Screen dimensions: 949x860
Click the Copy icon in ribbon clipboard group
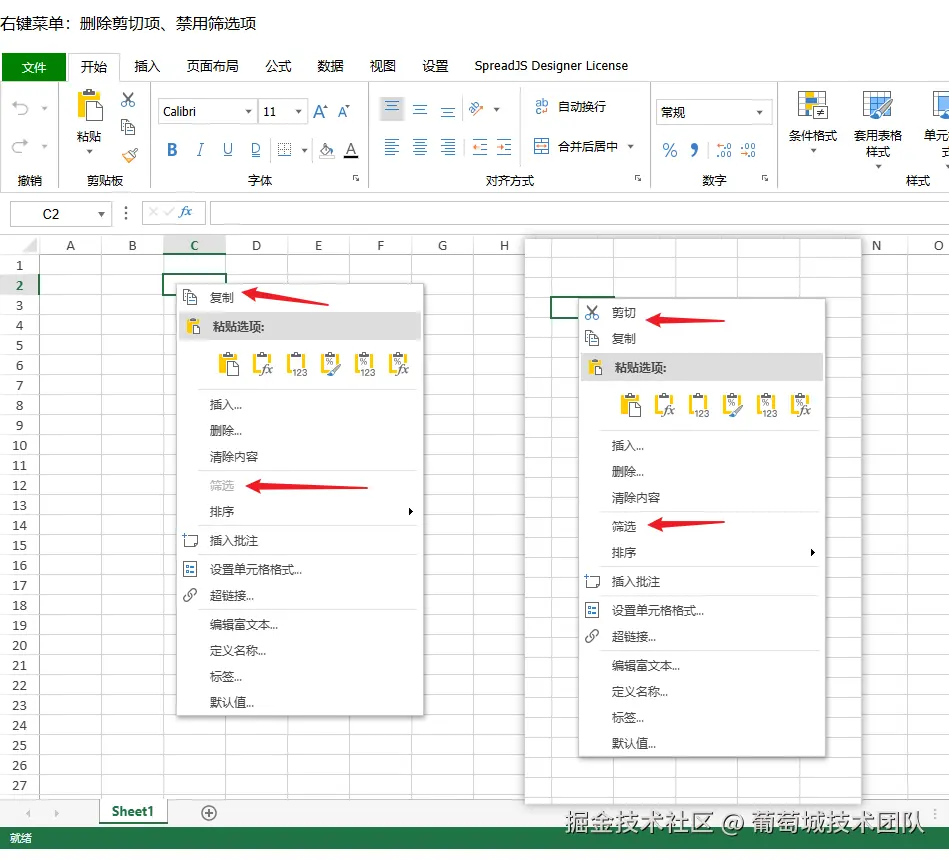pyautogui.click(x=128, y=126)
